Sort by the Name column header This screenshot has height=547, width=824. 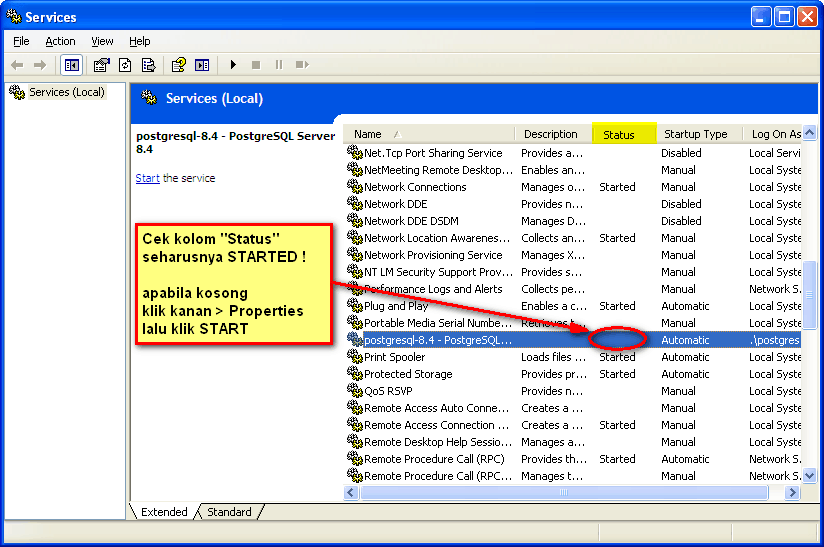pyautogui.click(x=429, y=134)
